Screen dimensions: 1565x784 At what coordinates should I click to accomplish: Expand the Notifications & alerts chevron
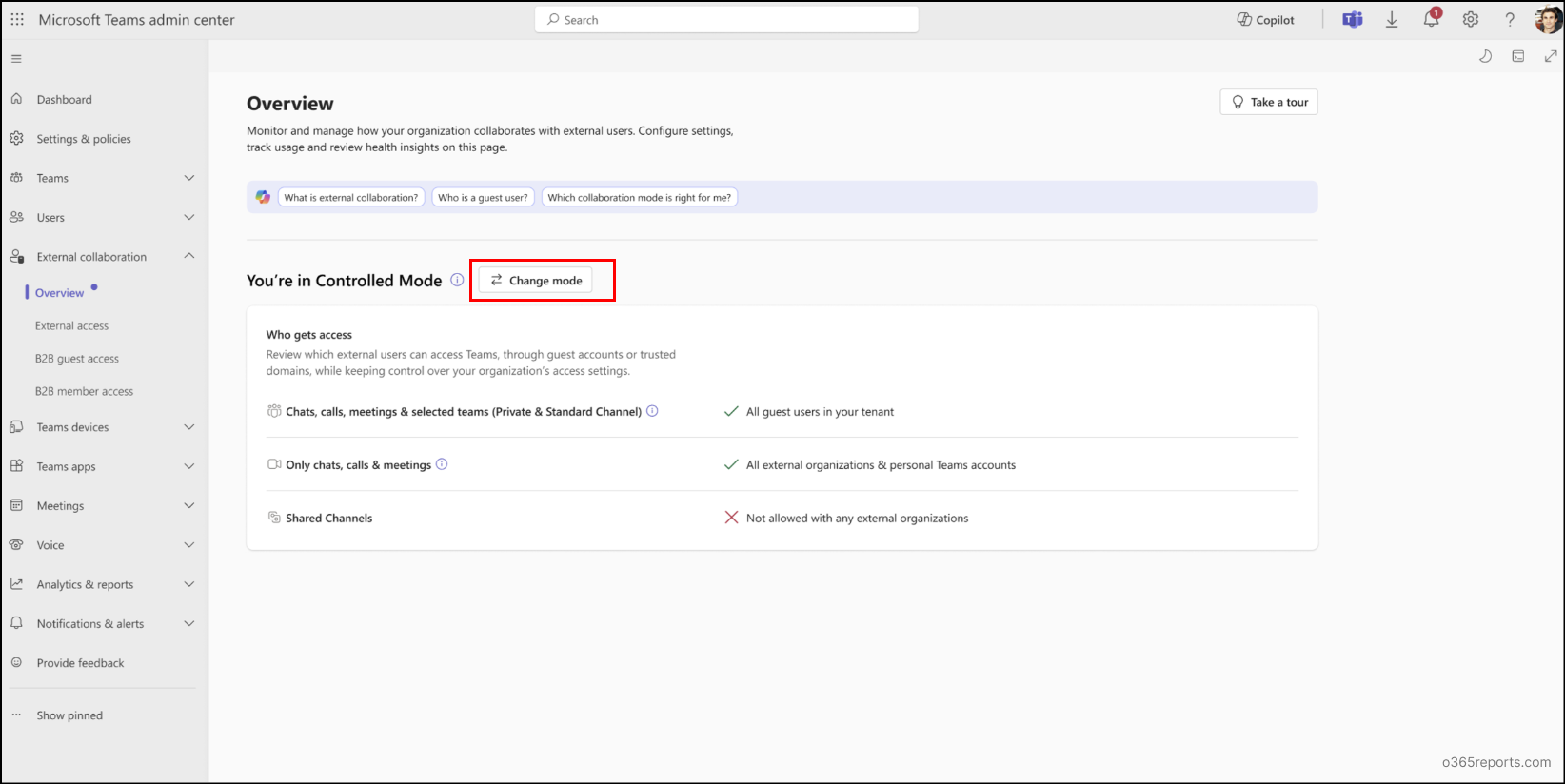188,624
